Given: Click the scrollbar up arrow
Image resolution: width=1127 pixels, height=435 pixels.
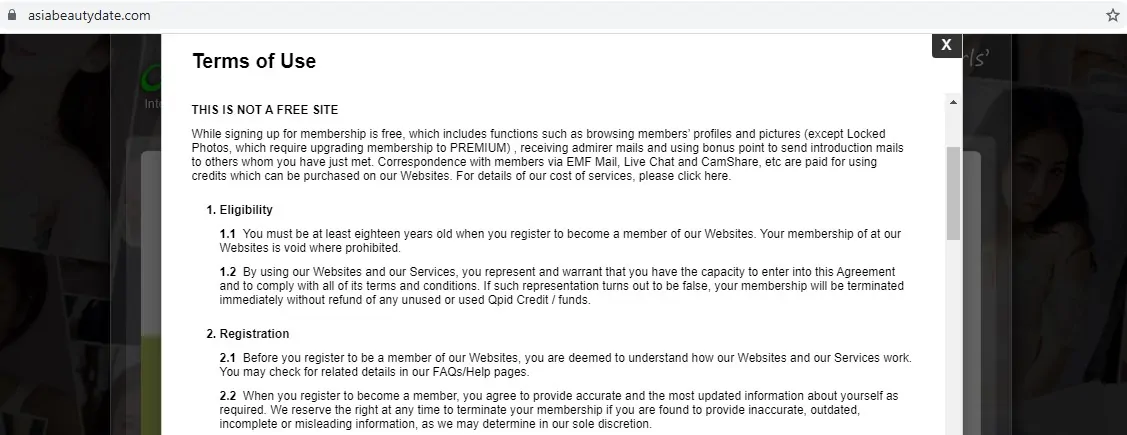Looking at the screenshot, I should (x=953, y=102).
